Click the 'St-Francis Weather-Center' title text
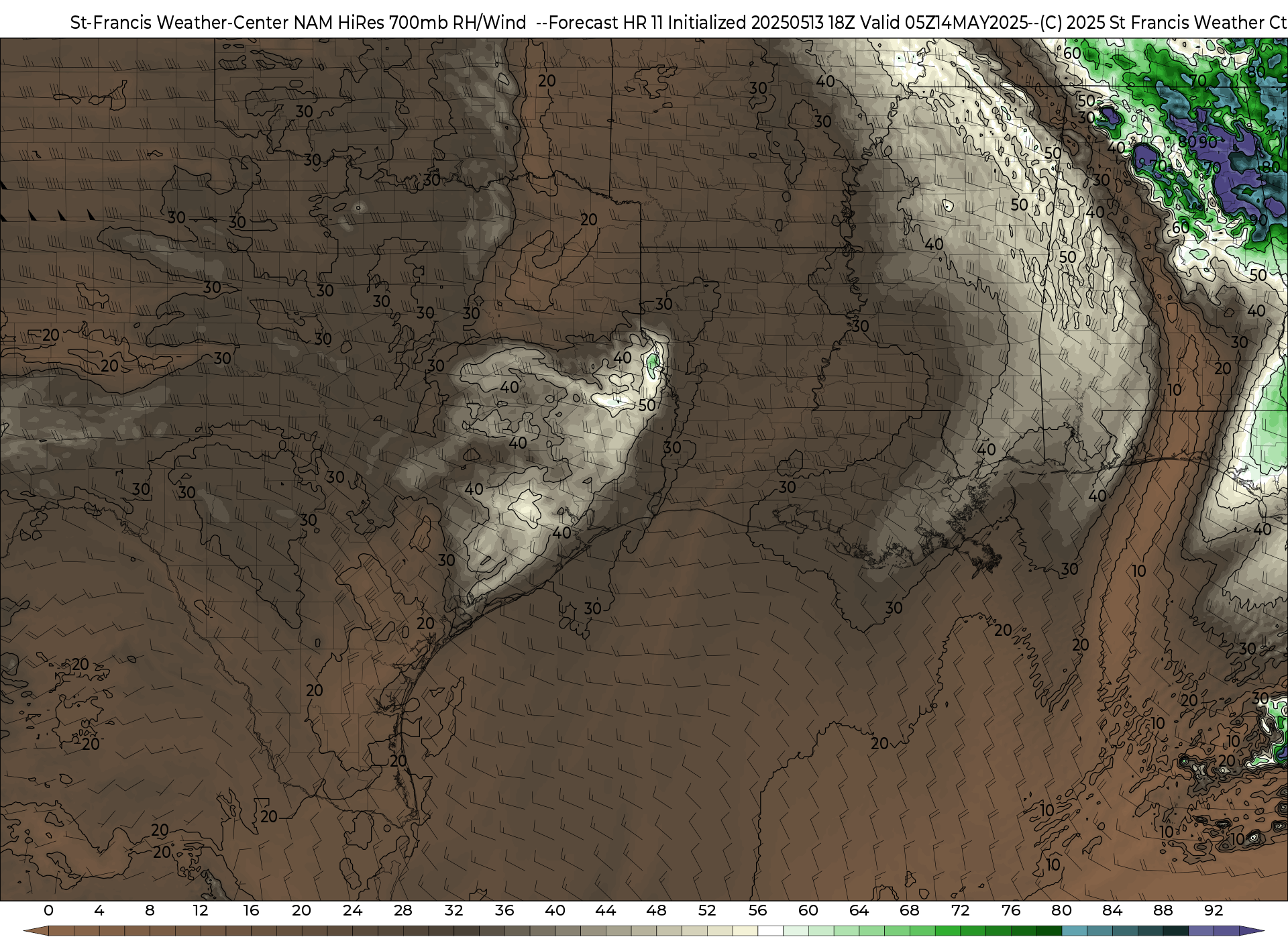Screen dimensions: 1288x939 (180, 23)
